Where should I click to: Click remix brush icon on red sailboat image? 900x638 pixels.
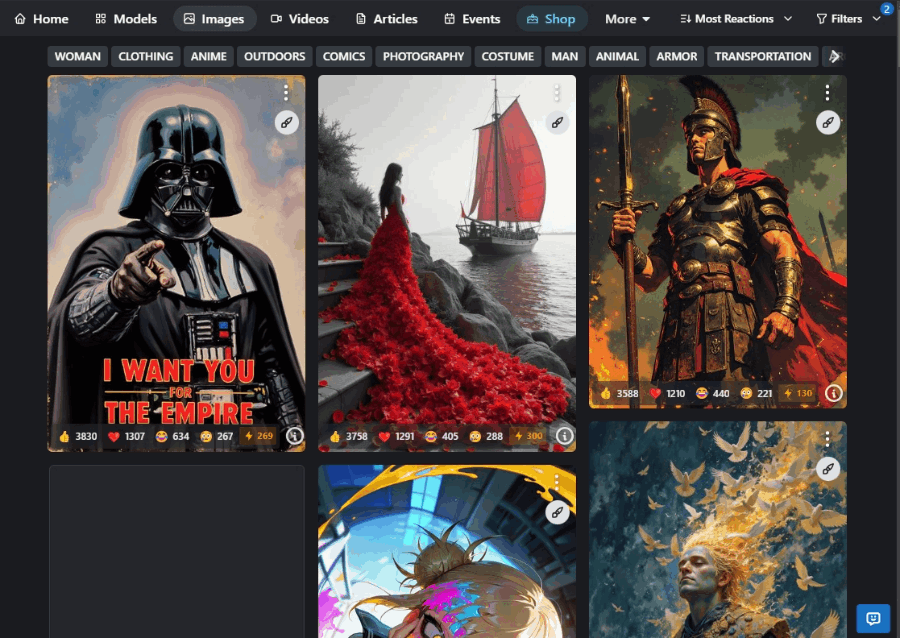pyautogui.click(x=557, y=122)
